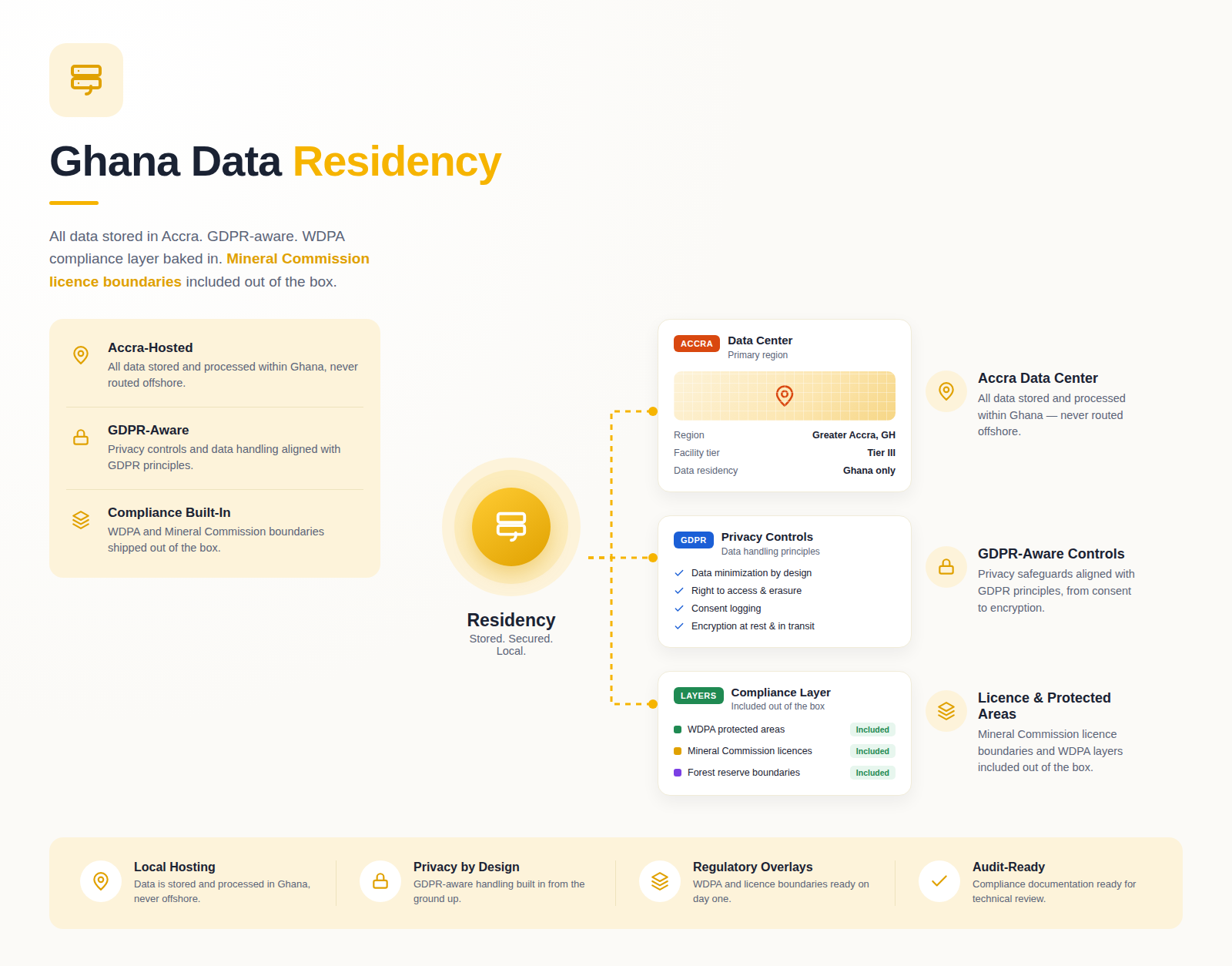Click the 'Privacy Controls' card title

click(767, 537)
